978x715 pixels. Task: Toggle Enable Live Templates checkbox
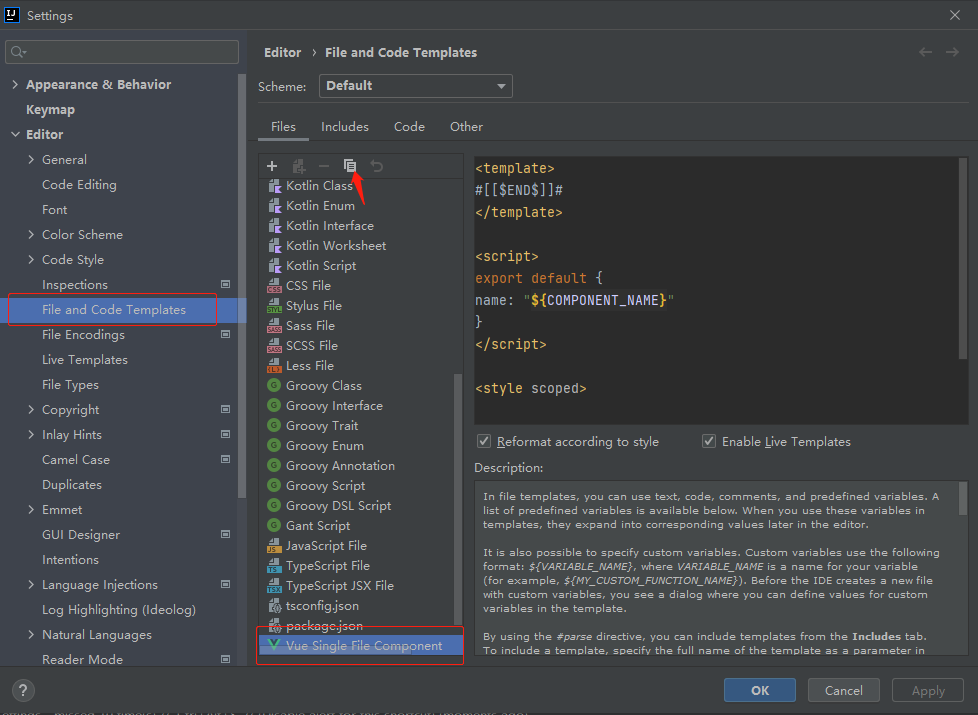pos(709,441)
